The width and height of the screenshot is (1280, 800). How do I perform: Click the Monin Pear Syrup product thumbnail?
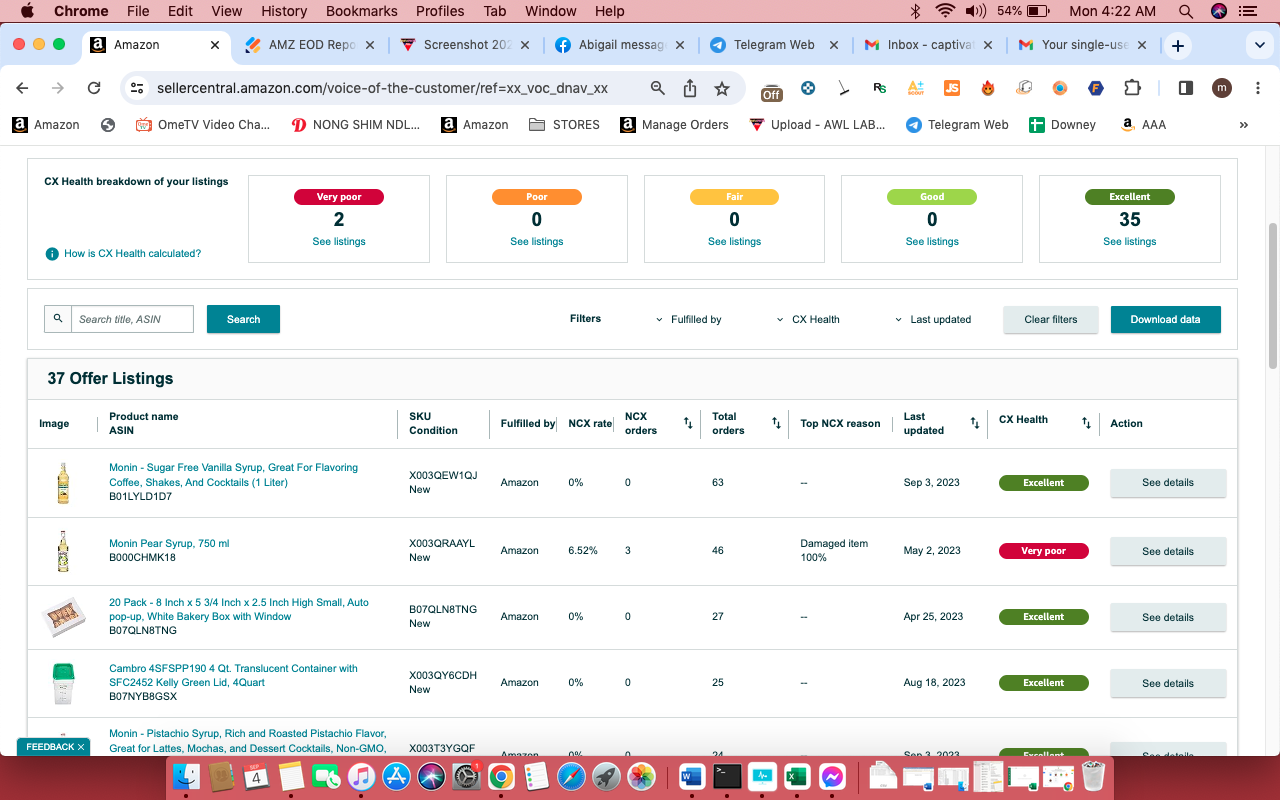[x=63, y=551]
